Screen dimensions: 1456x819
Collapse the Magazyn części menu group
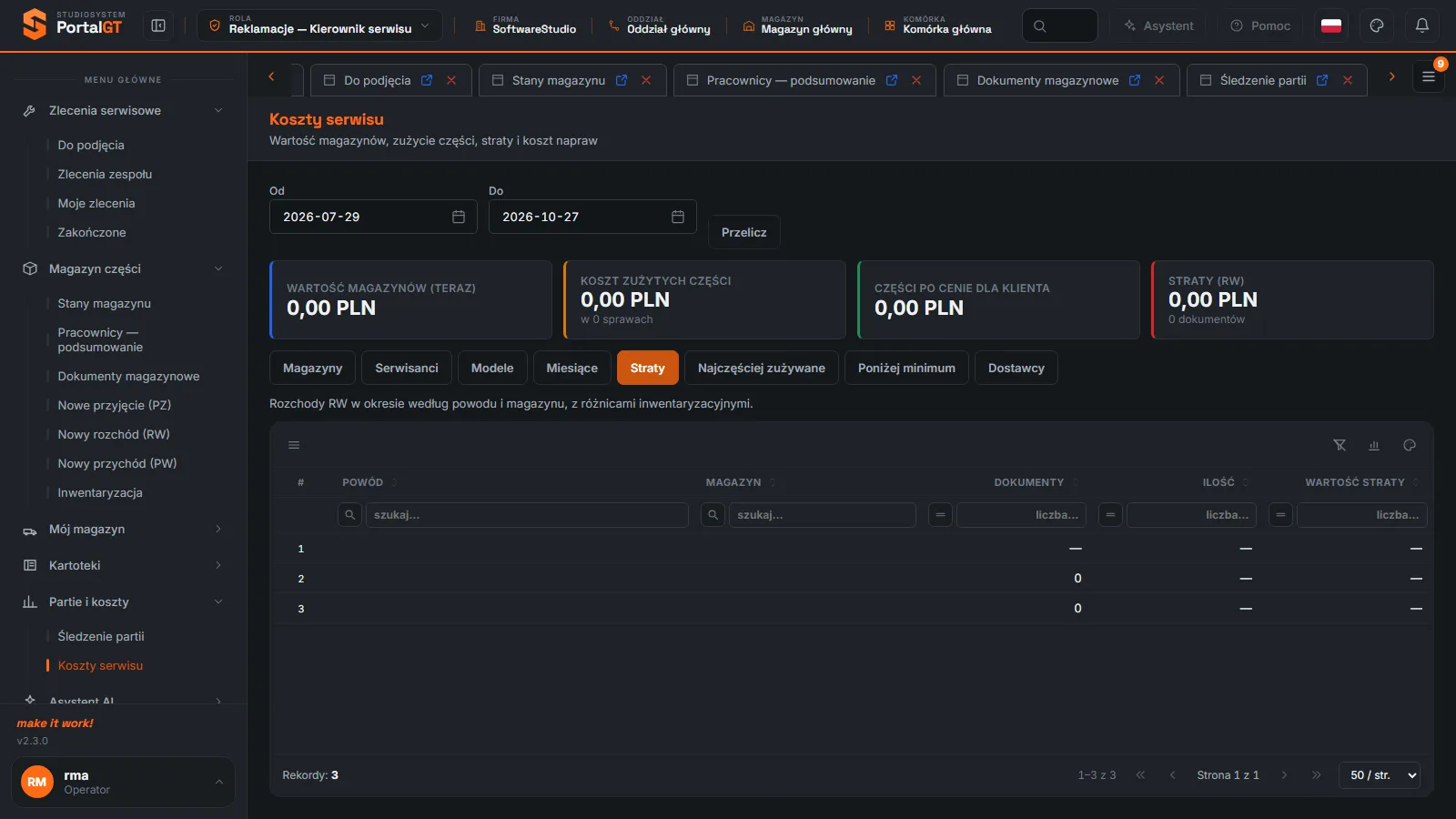pos(123,268)
